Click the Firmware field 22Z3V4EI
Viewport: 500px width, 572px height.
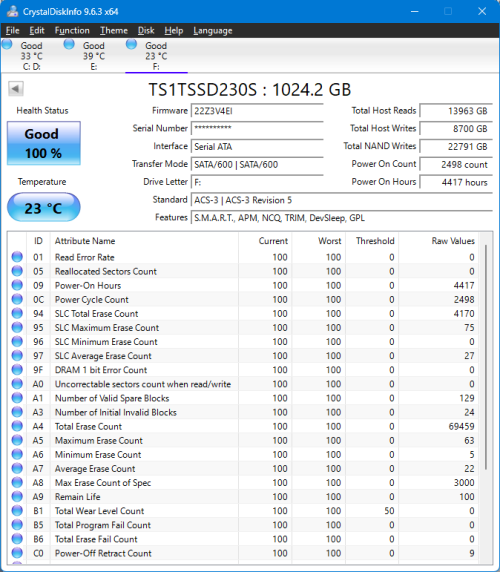pos(257,111)
